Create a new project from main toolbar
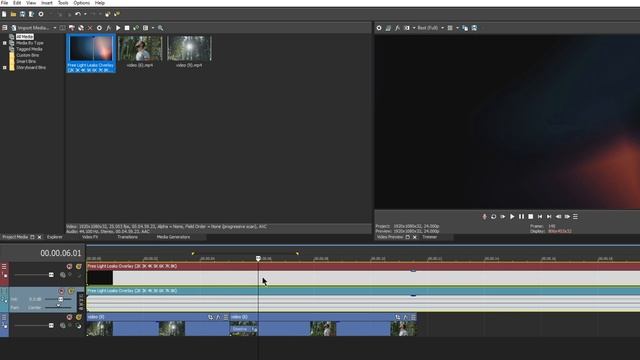The image size is (640, 360). (4, 14)
